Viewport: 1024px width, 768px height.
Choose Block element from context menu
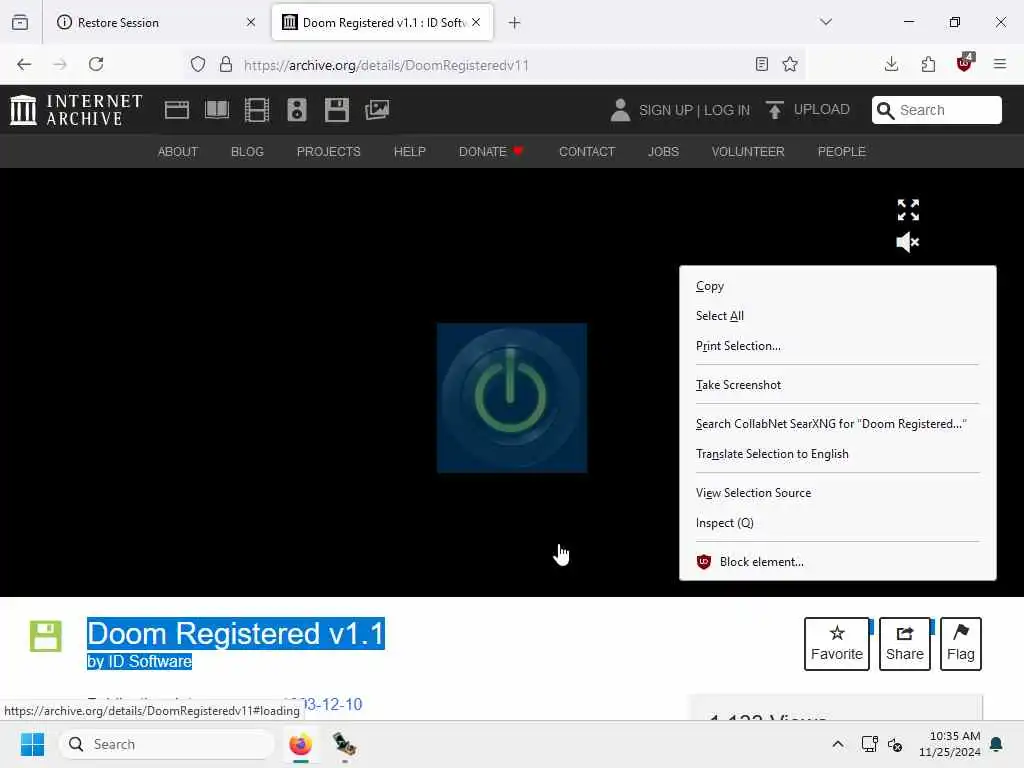click(x=837, y=562)
